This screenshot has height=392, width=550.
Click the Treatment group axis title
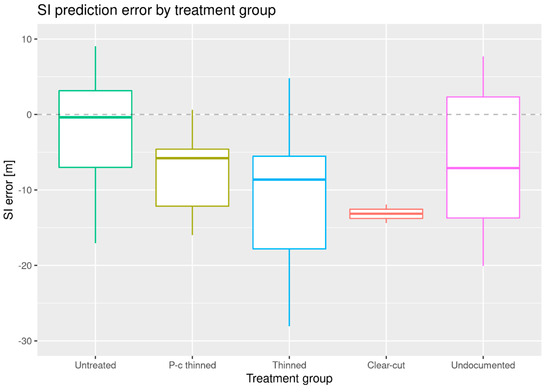click(x=289, y=379)
